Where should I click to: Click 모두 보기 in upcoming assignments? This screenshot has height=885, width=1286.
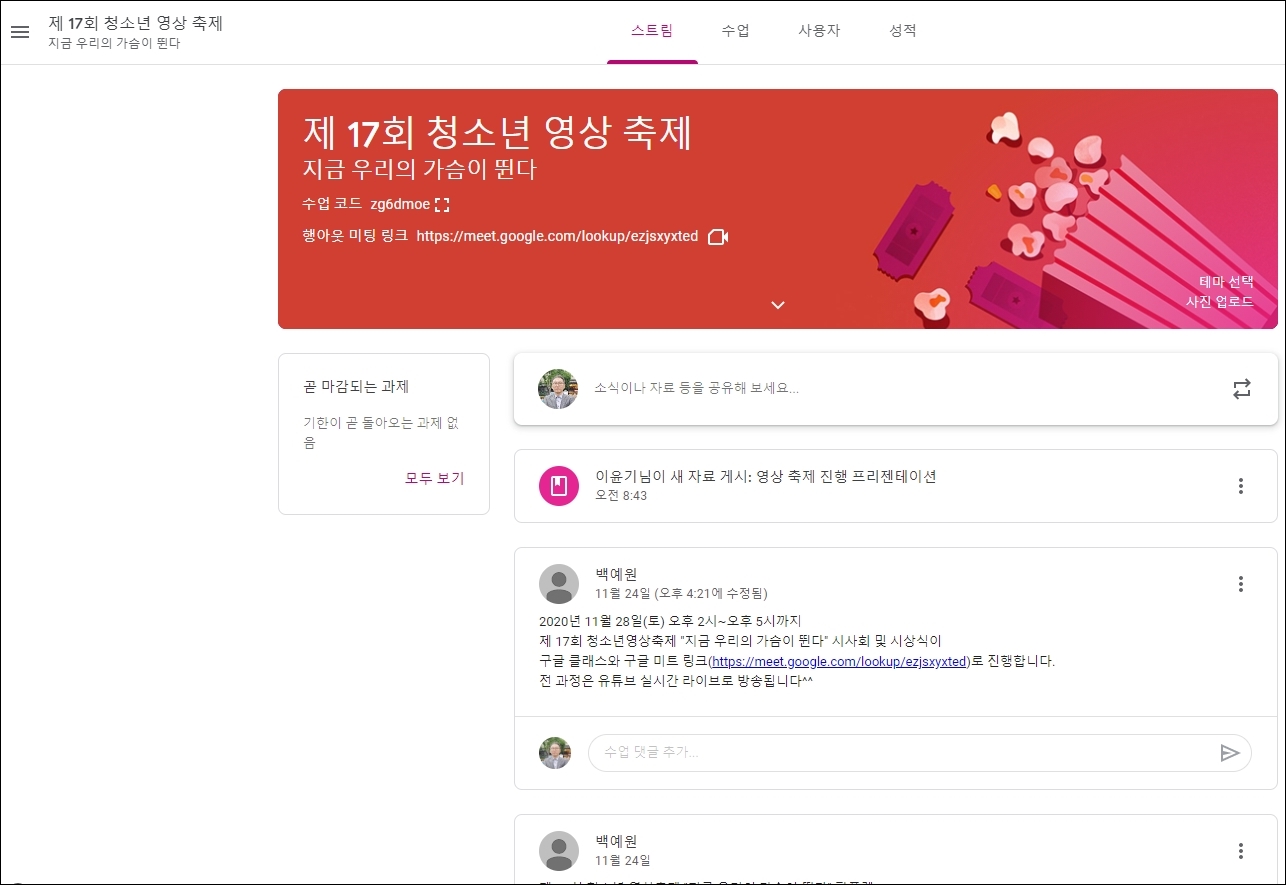(434, 478)
